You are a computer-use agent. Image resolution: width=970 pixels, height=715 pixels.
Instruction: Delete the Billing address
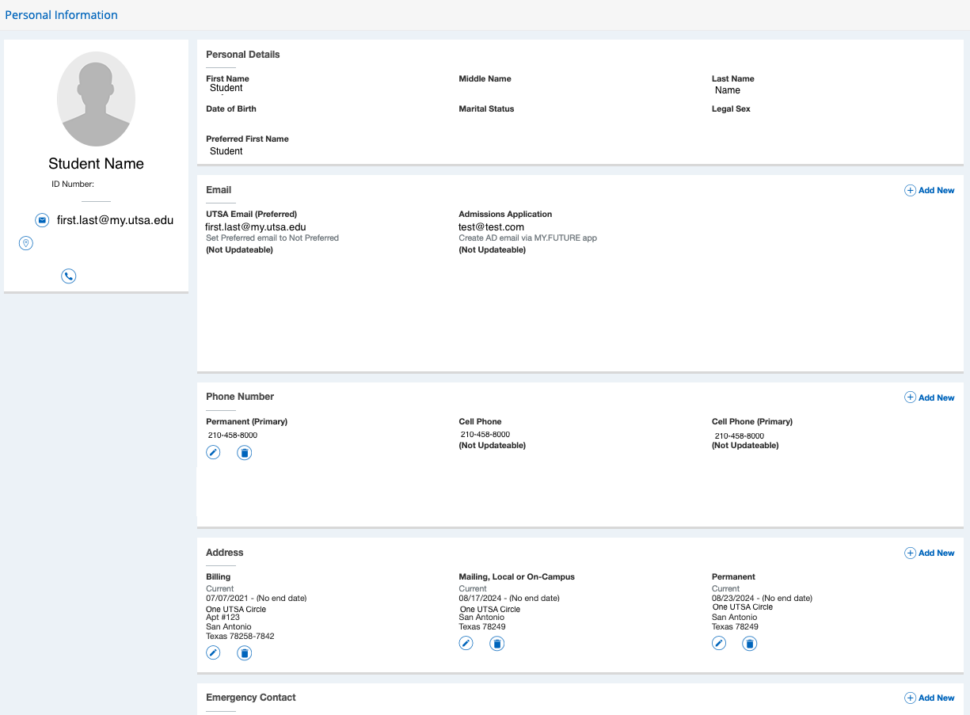click(x=244, y=653)
